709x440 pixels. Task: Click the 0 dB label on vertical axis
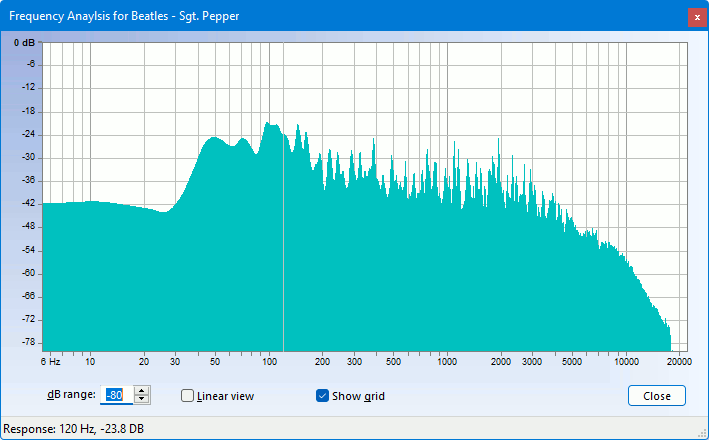pos(25,42)
